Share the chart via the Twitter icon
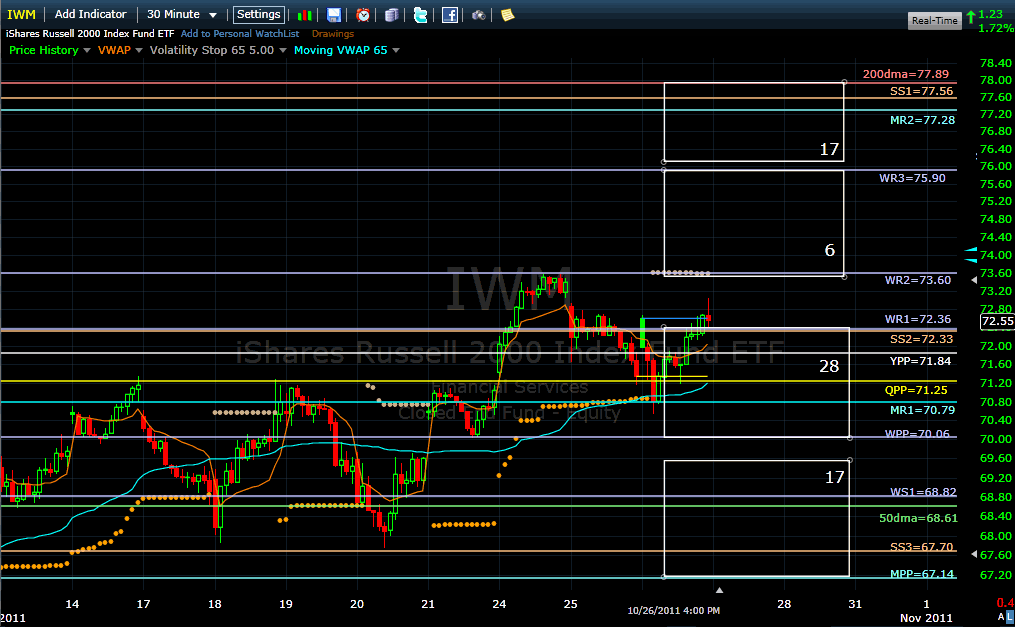This screenshot has width=1015, height=627. coord(421,15)
